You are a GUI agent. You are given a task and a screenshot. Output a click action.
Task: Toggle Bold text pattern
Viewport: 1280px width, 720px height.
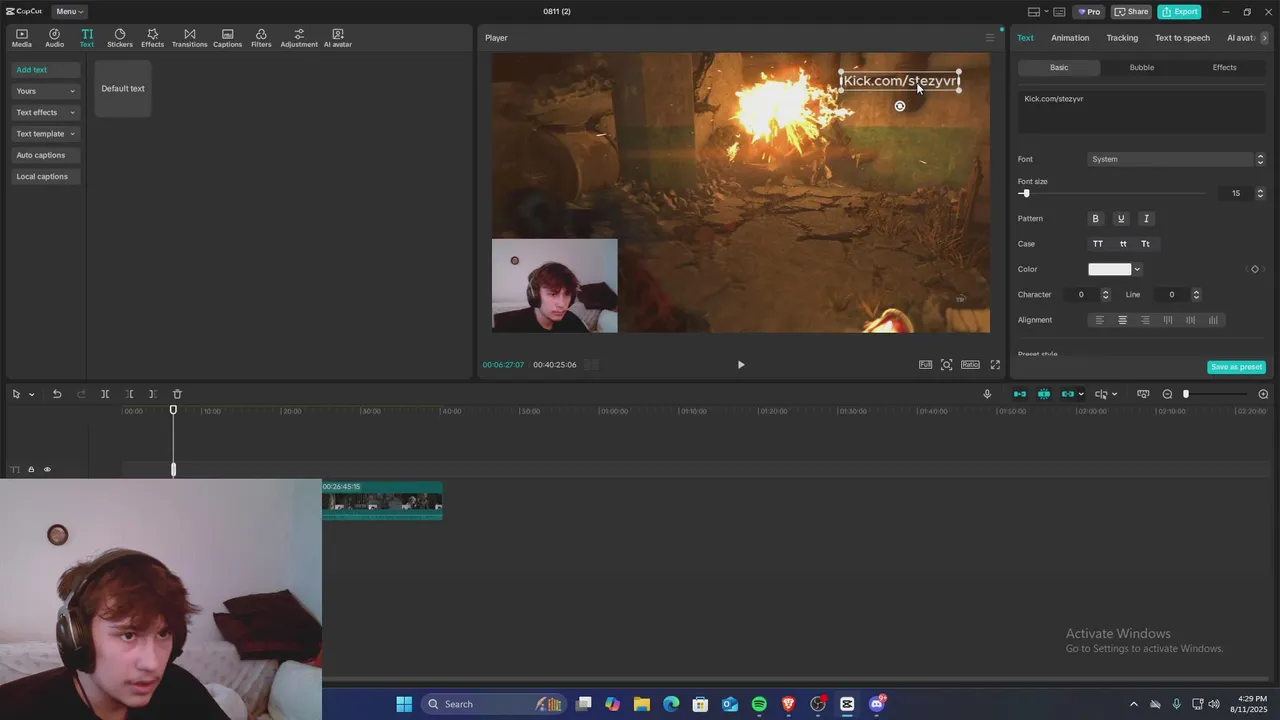1095,219
